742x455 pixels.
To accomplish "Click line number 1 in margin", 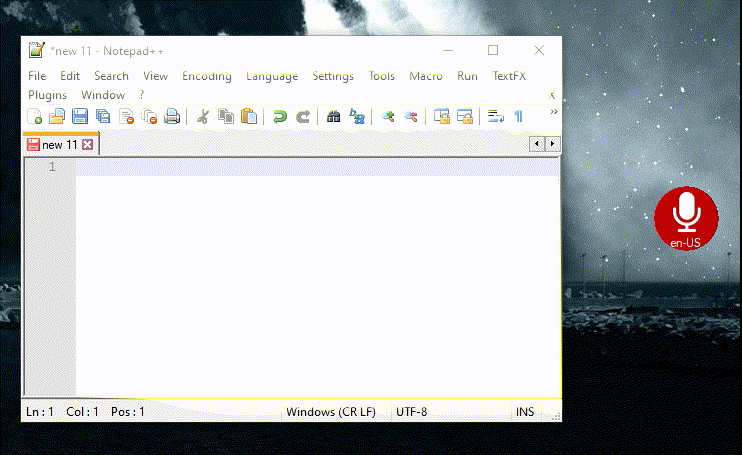I will pos(52,166).
